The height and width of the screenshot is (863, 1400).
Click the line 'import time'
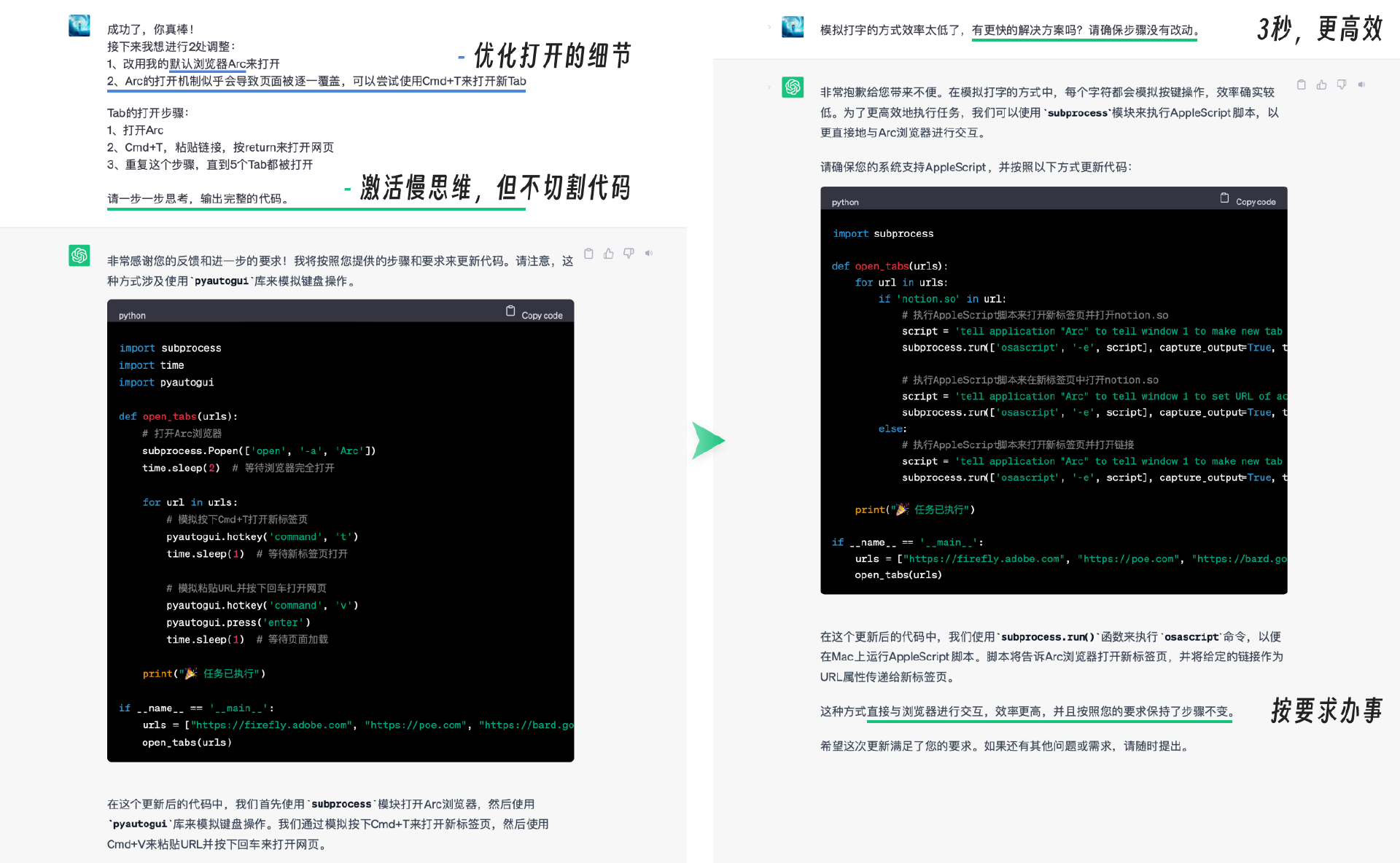coord(152,365)
